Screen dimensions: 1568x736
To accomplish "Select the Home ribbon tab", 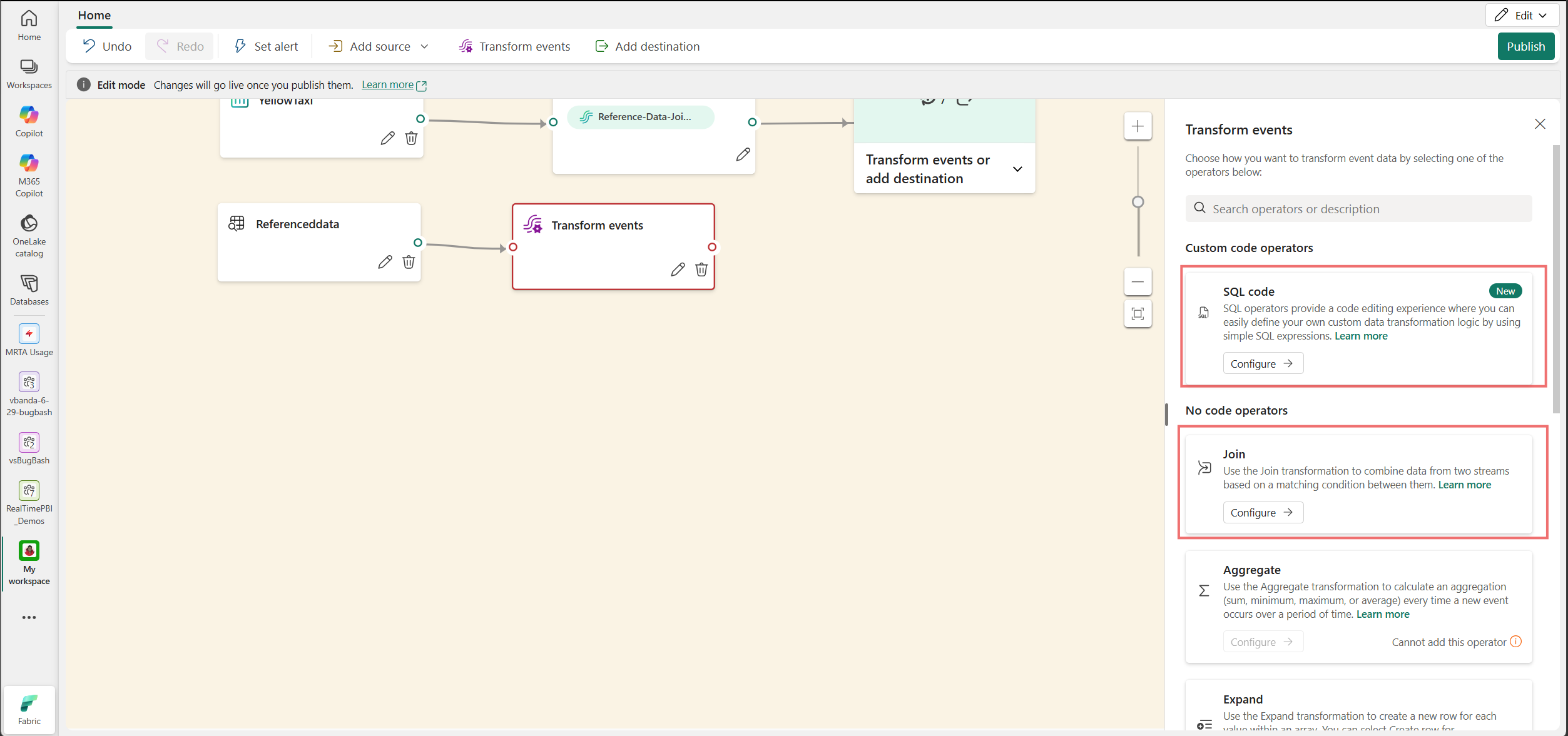I will click(x=94, y=15).
